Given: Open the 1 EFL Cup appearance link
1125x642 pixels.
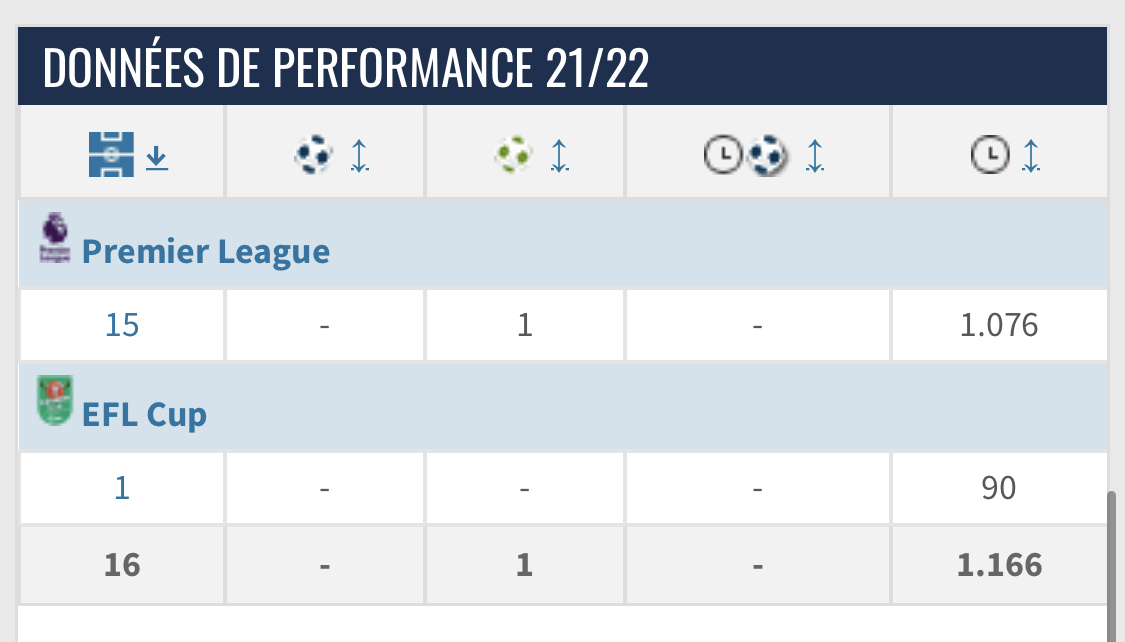Looking at the screenshot, I should coord(122,488).
